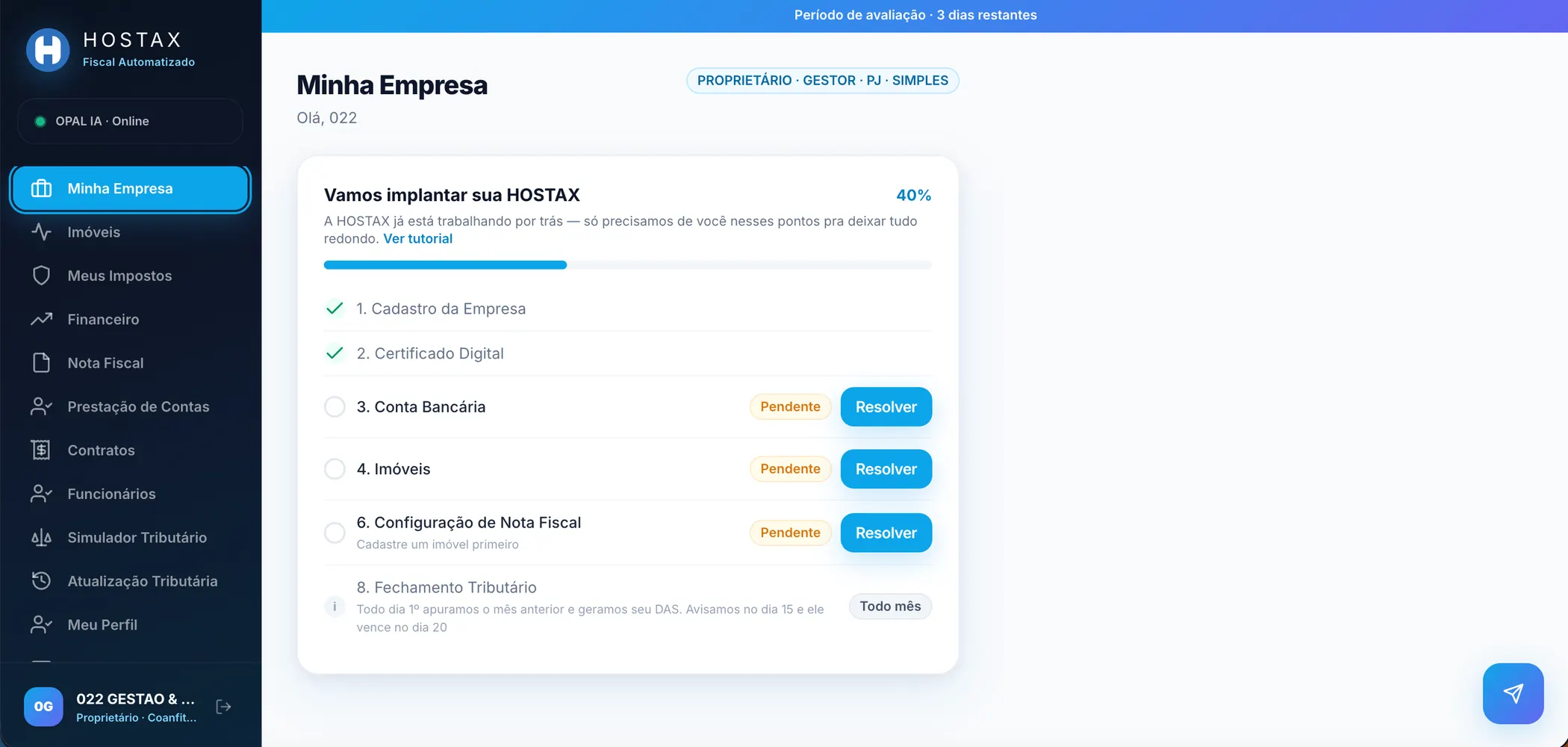
Task: Click Pendente badge for Conta Bancária
Action: (790, 407)
